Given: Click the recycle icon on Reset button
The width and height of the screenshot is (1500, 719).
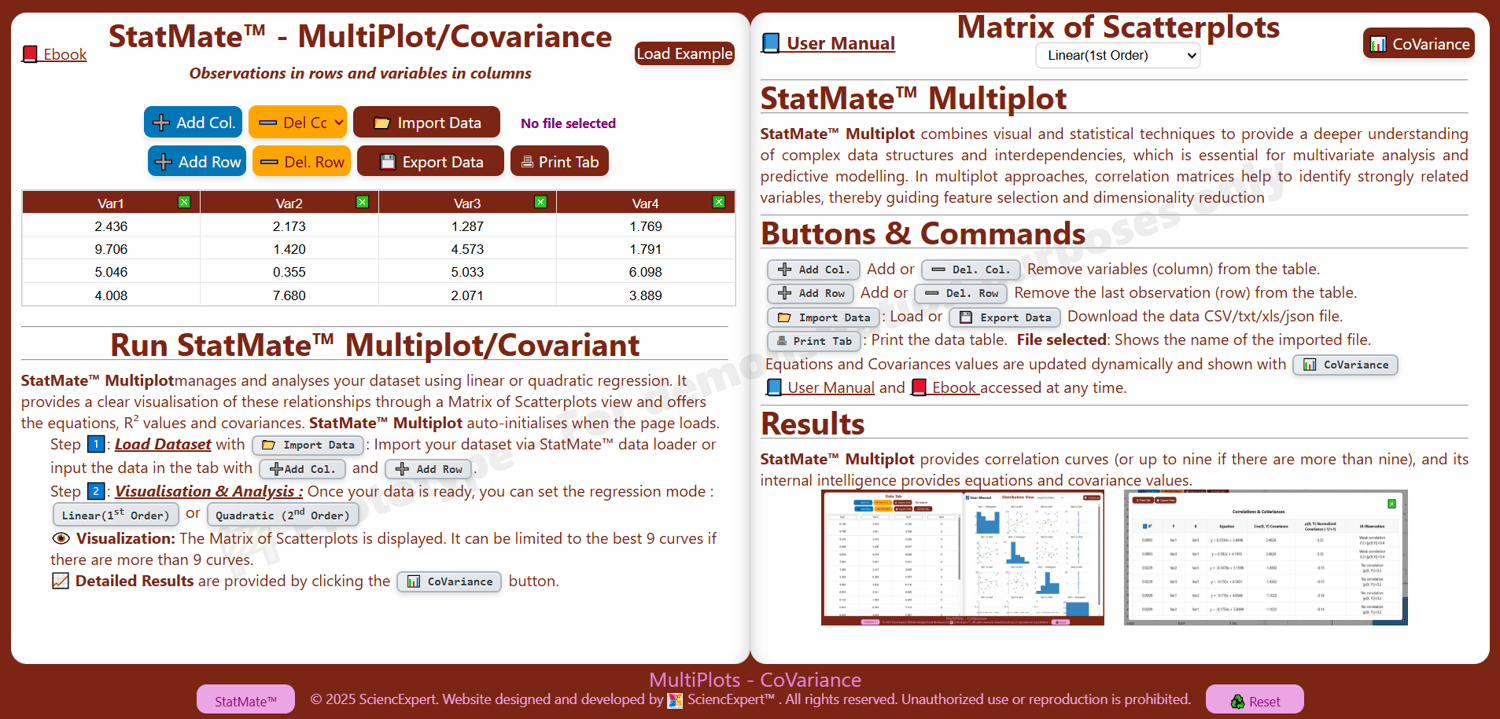Looking at the screenshot, I should [1238, 701].
